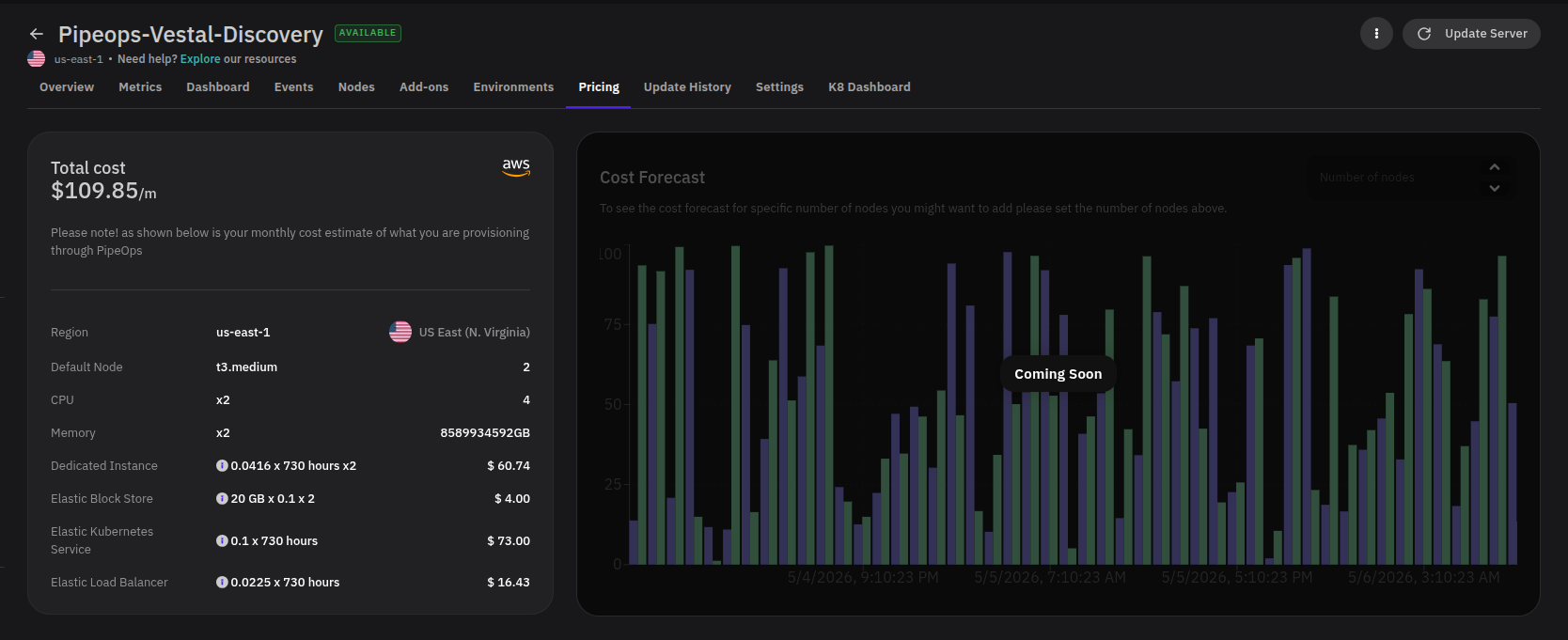The width and height of the screenshot is (1568, 640).
Task: Click the us-east-1 region value in table
Action: click(243, 332)
